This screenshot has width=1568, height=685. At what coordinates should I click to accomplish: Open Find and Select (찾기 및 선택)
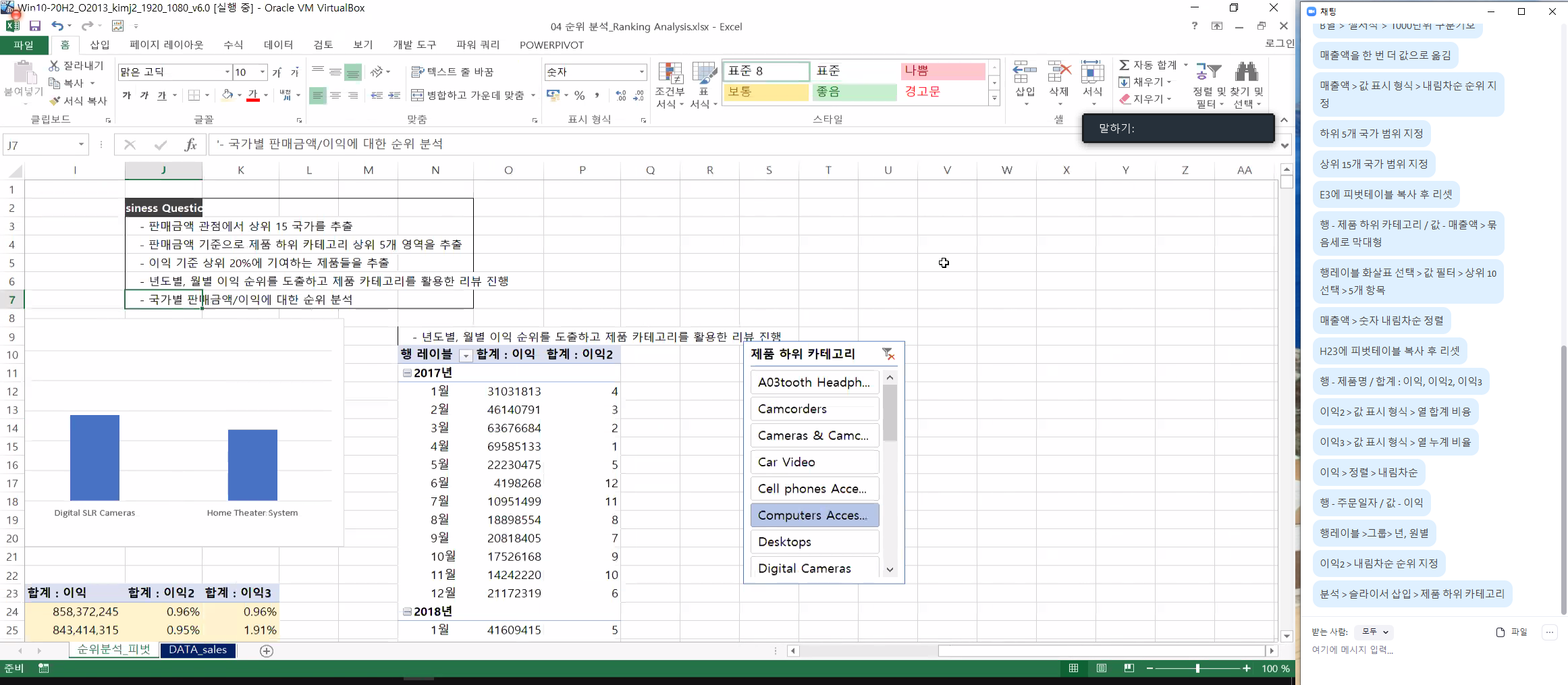click(x=1246, y=85)
